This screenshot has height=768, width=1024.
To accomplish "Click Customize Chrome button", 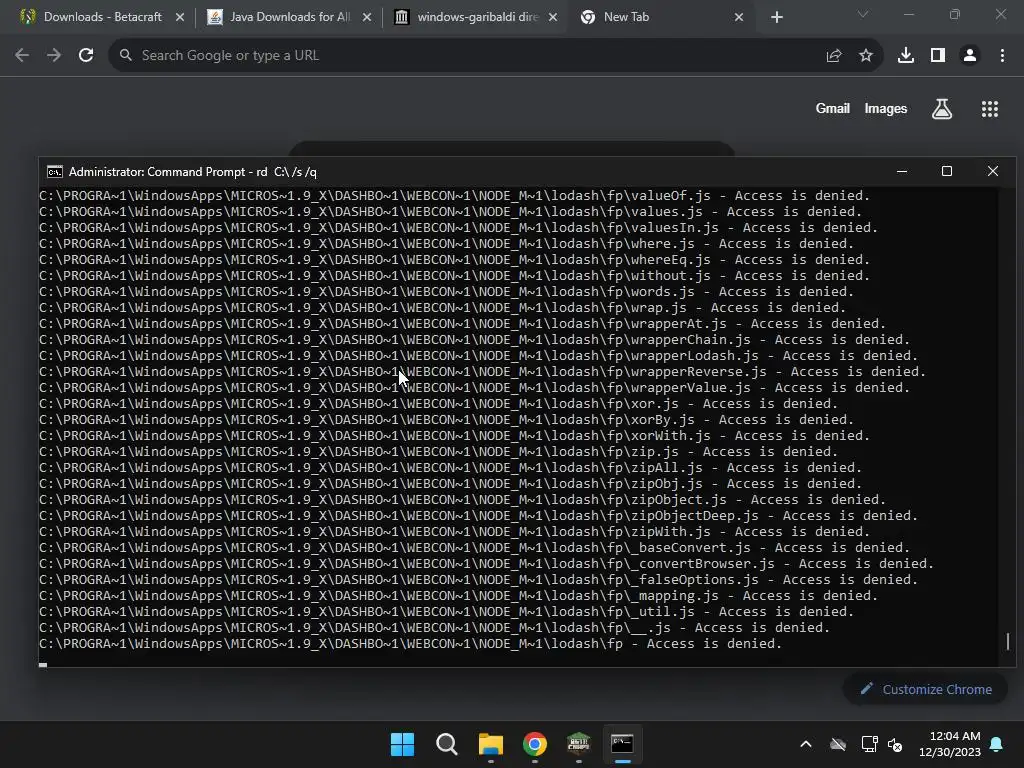I will pos(925,689).
